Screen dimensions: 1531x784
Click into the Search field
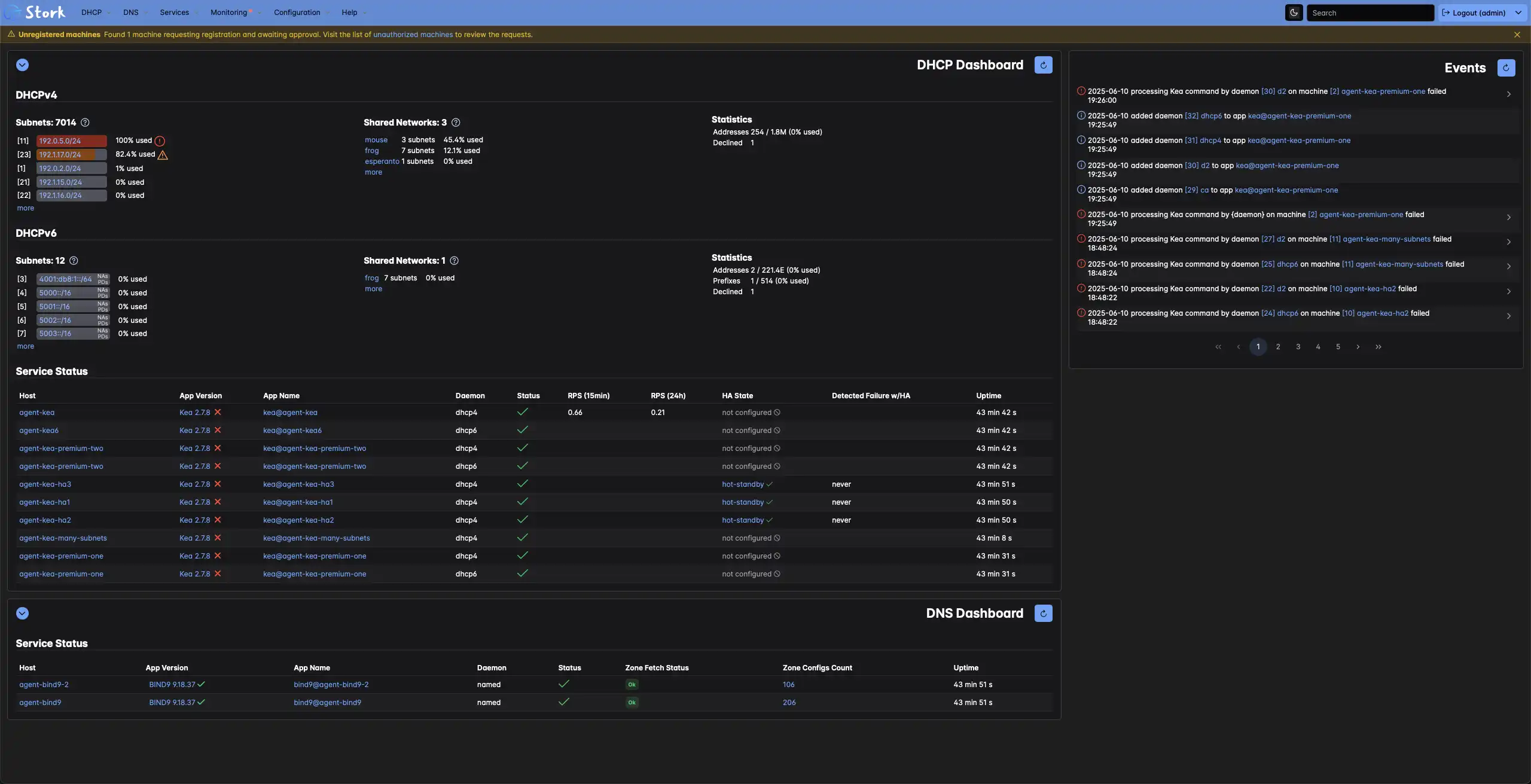pyautogui.click(x=1370, y=13)
